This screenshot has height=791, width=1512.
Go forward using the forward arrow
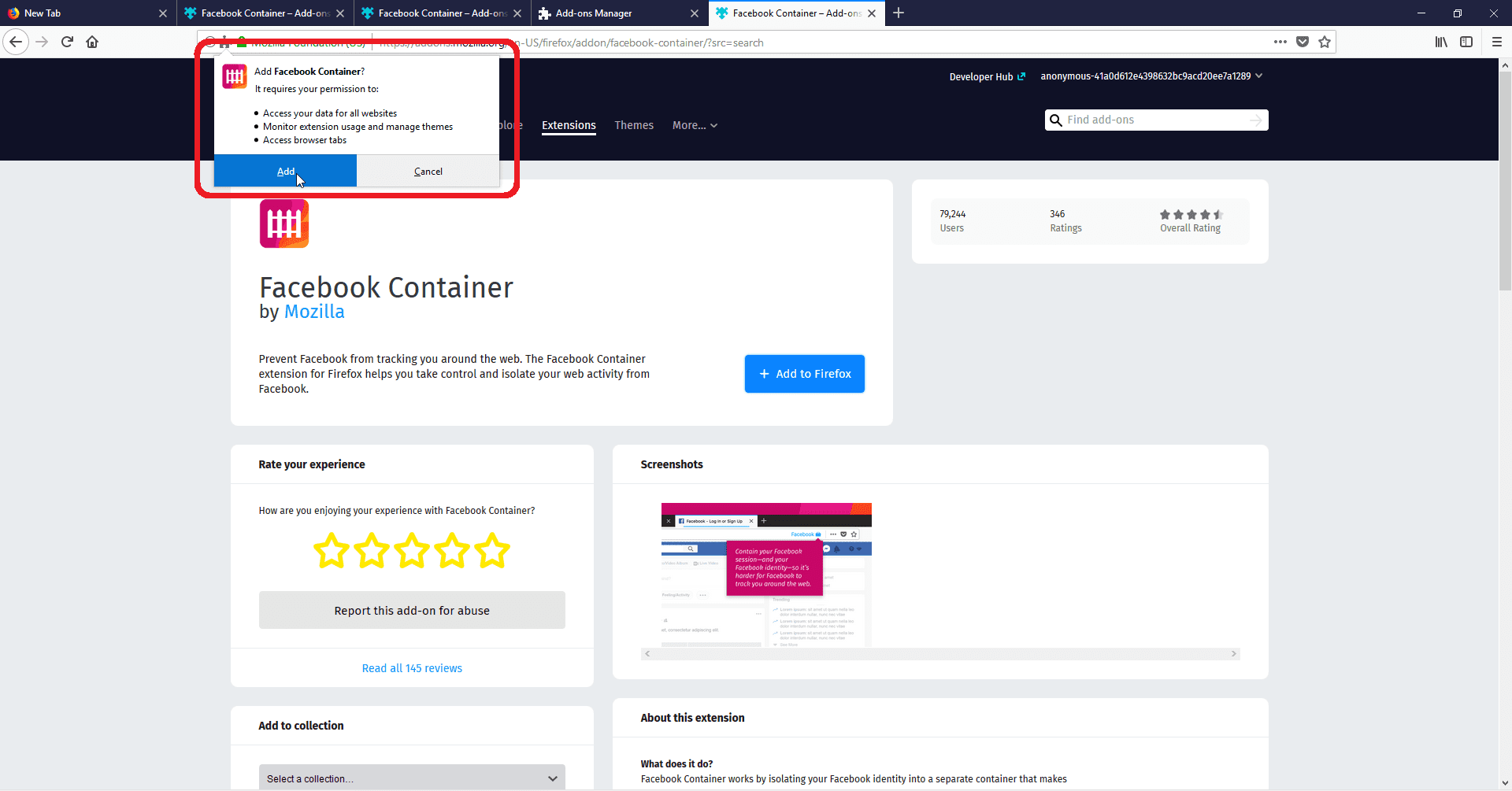point(42,42)
